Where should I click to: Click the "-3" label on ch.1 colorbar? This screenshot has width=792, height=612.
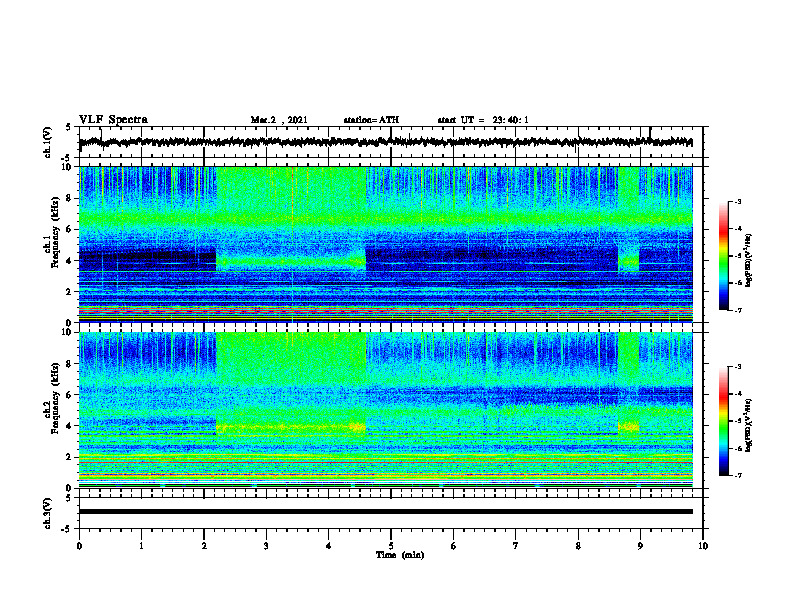[737, 202]
